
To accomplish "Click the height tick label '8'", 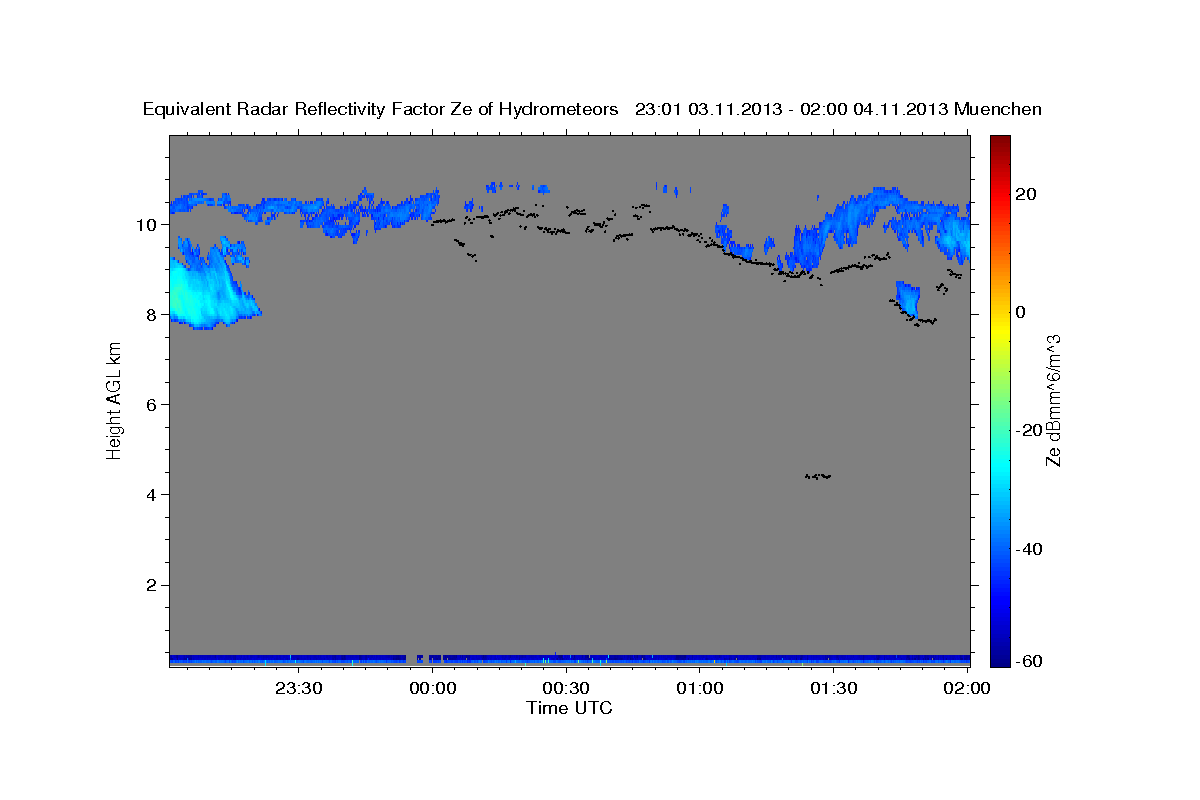I will (x=150, y=314).
